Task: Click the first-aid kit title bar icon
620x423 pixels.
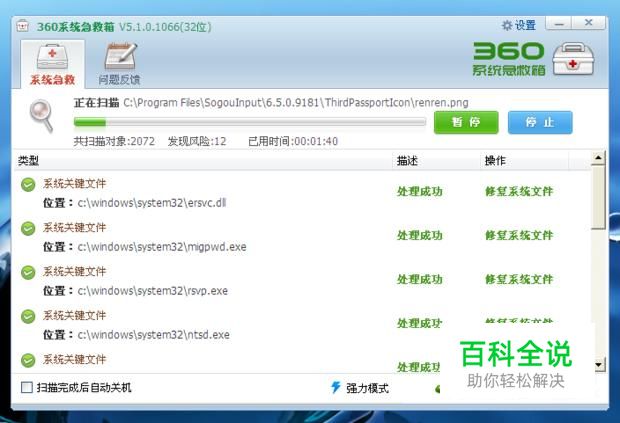Action: (x=23, y=26)
